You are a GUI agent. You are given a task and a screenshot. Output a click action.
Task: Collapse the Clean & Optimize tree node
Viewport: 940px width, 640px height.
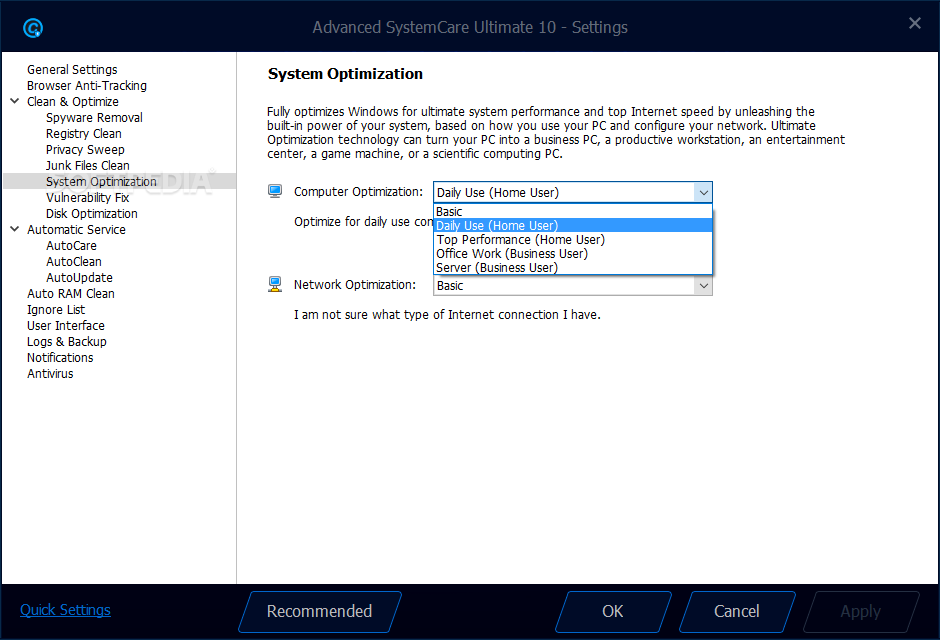[15, 101]
